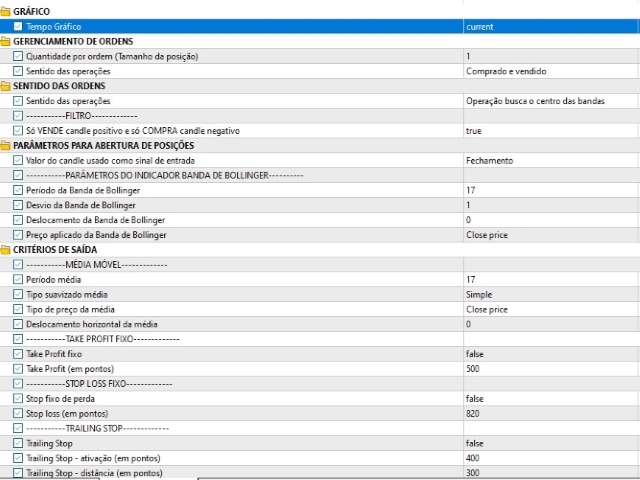Select the Desvio da Banda de Bollinger row
Viewport: 640px width, 480px height.
coord(320,205)
